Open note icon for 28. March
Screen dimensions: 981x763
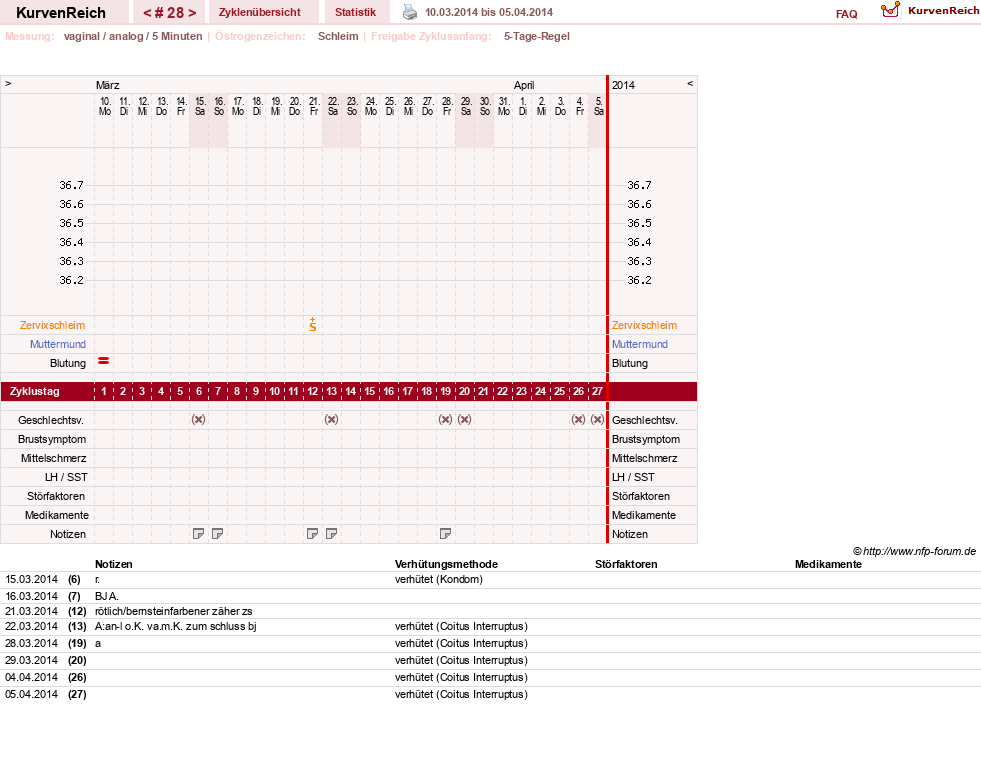[445, 533]
